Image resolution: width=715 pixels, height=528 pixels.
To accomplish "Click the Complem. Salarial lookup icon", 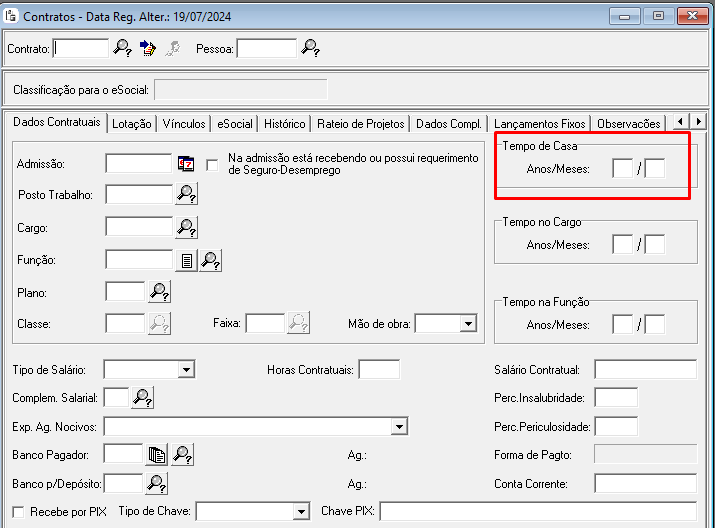I will 143,398.
